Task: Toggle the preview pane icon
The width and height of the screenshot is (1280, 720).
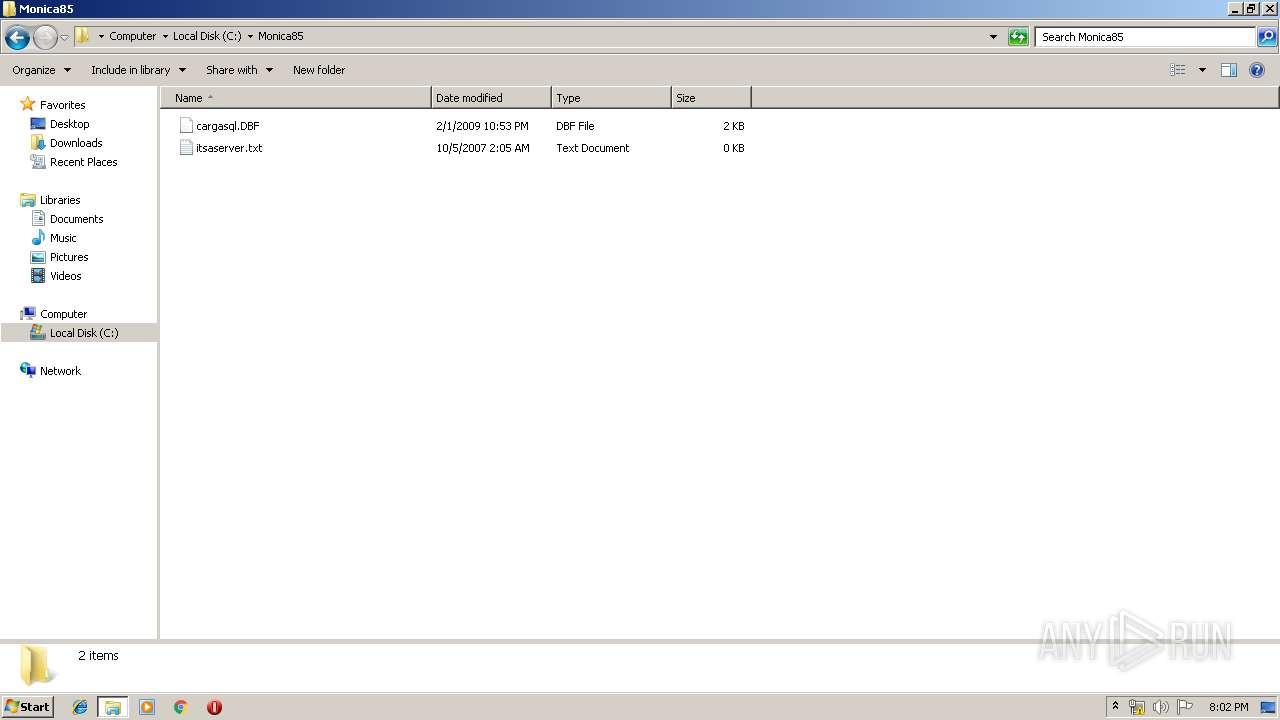Action: click(x=1229, y=70)
